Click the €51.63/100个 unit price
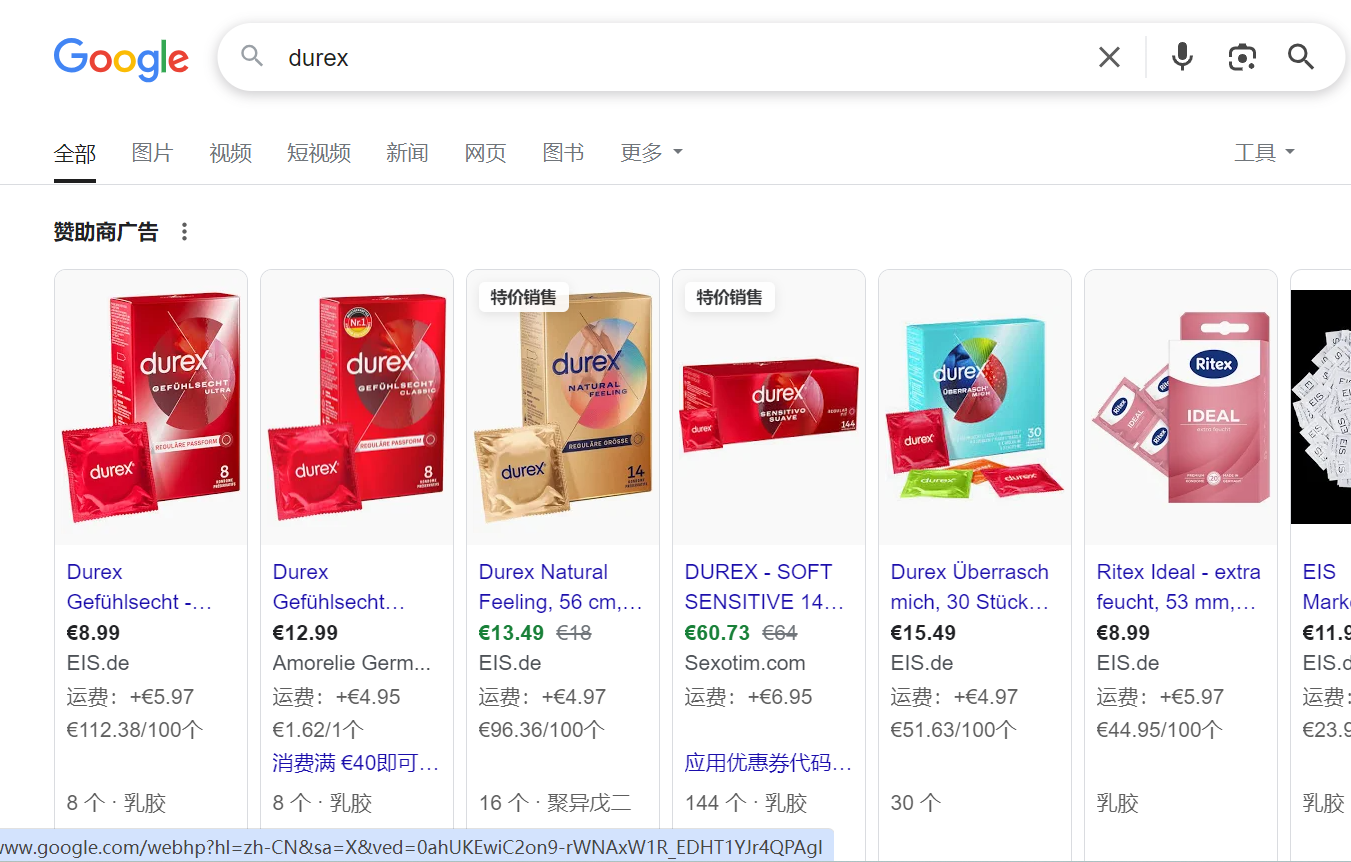 click(x=954, y=730)
